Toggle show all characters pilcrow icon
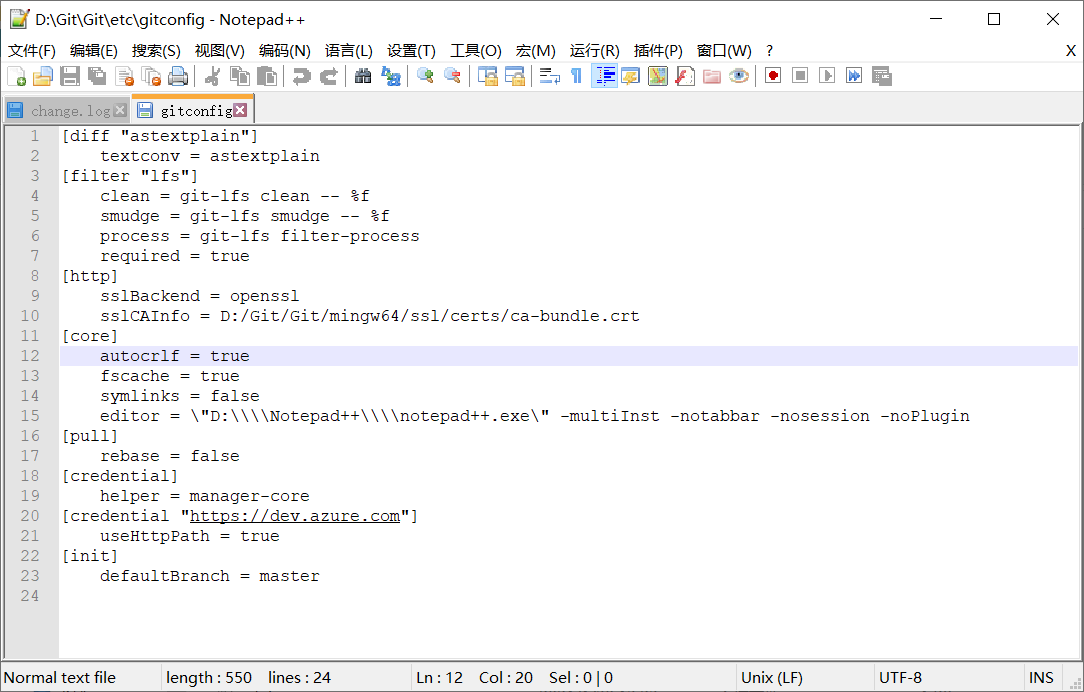The height and width of the screenshot is (692, 1084). 576,76
